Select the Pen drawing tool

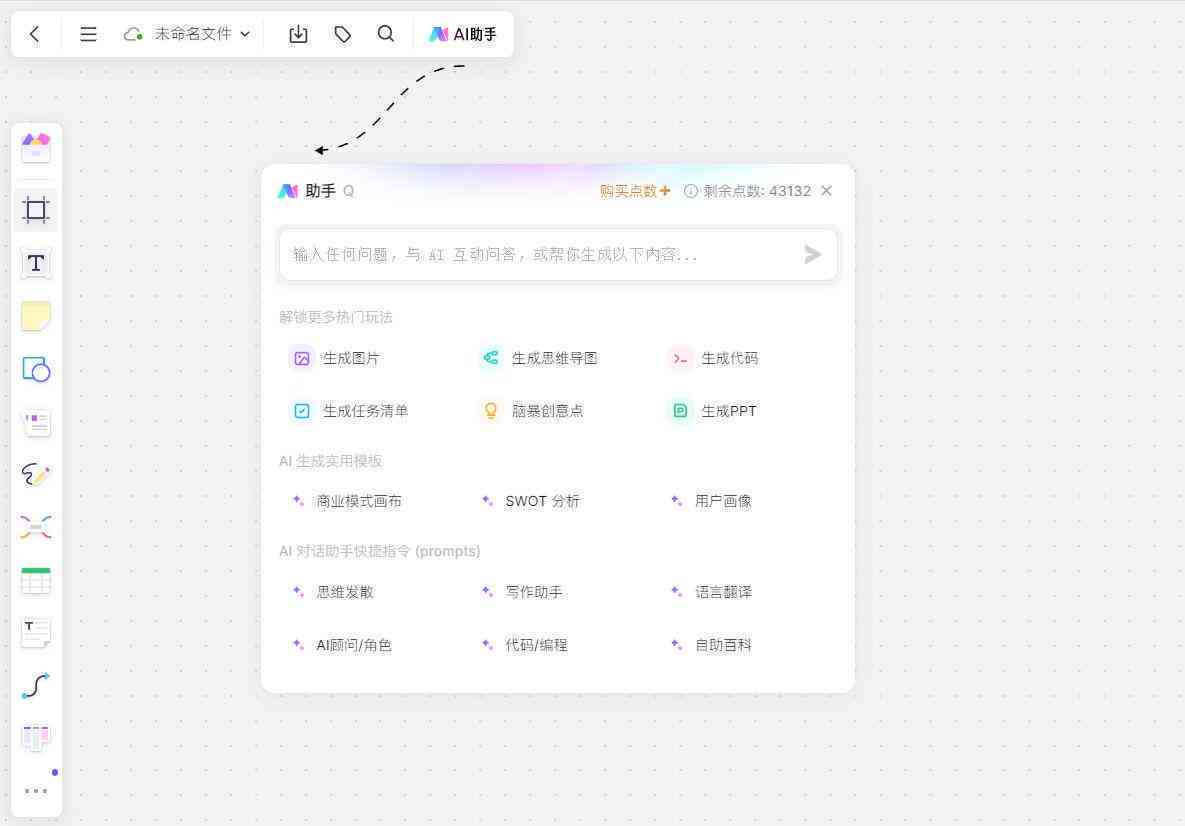[36, 475]
